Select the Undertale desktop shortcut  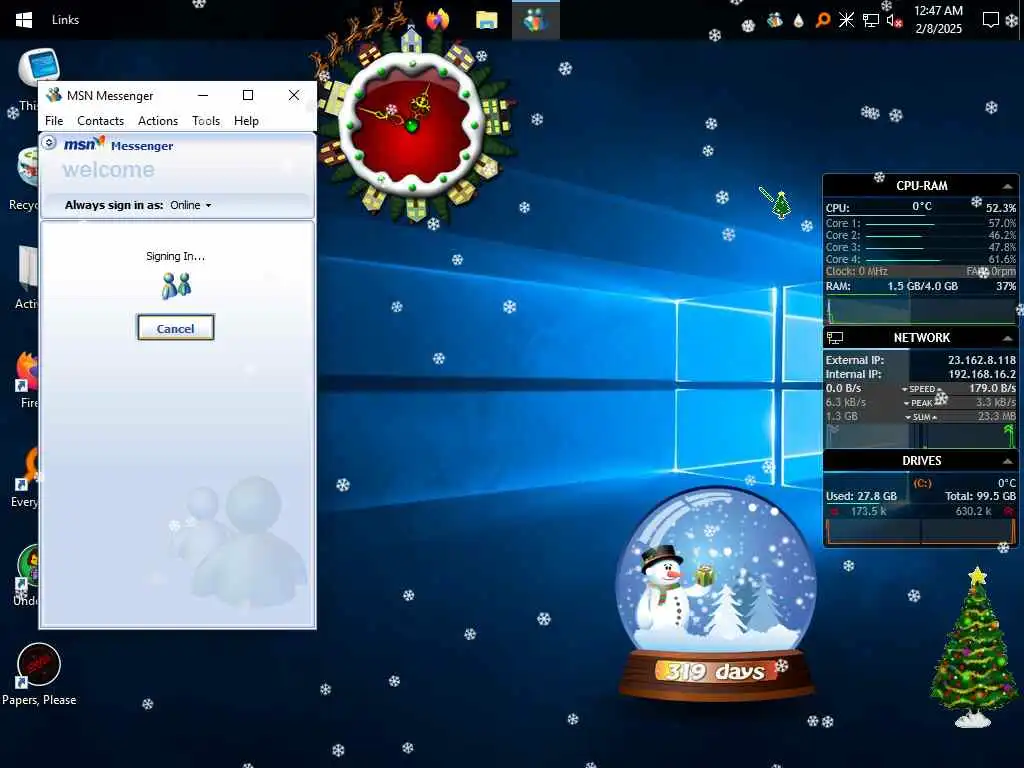point(27,575)
